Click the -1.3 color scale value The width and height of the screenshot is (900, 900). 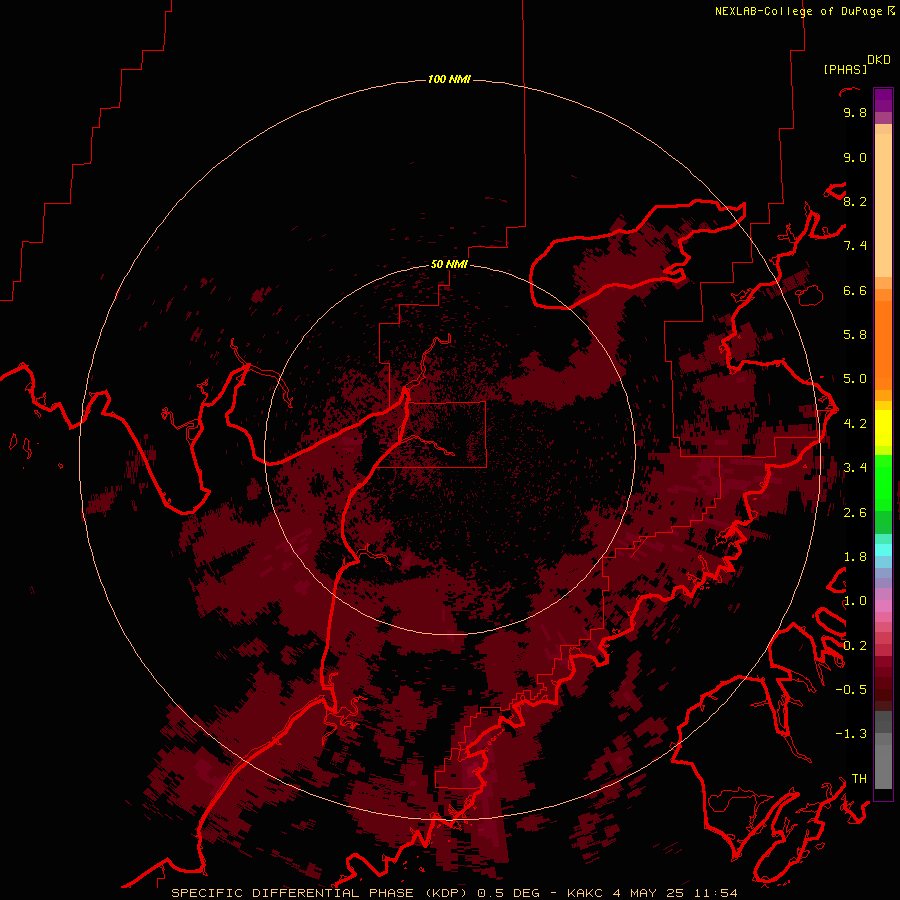point(851,734)
